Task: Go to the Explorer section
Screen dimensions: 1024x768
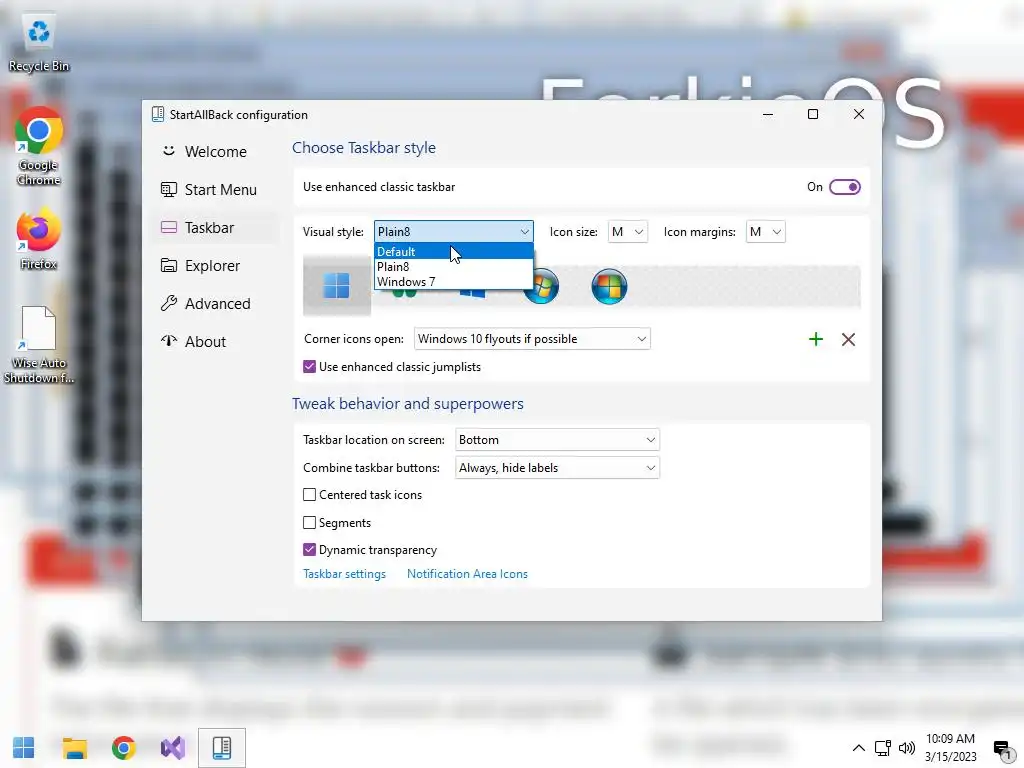Action: click(x=216, y=266)
